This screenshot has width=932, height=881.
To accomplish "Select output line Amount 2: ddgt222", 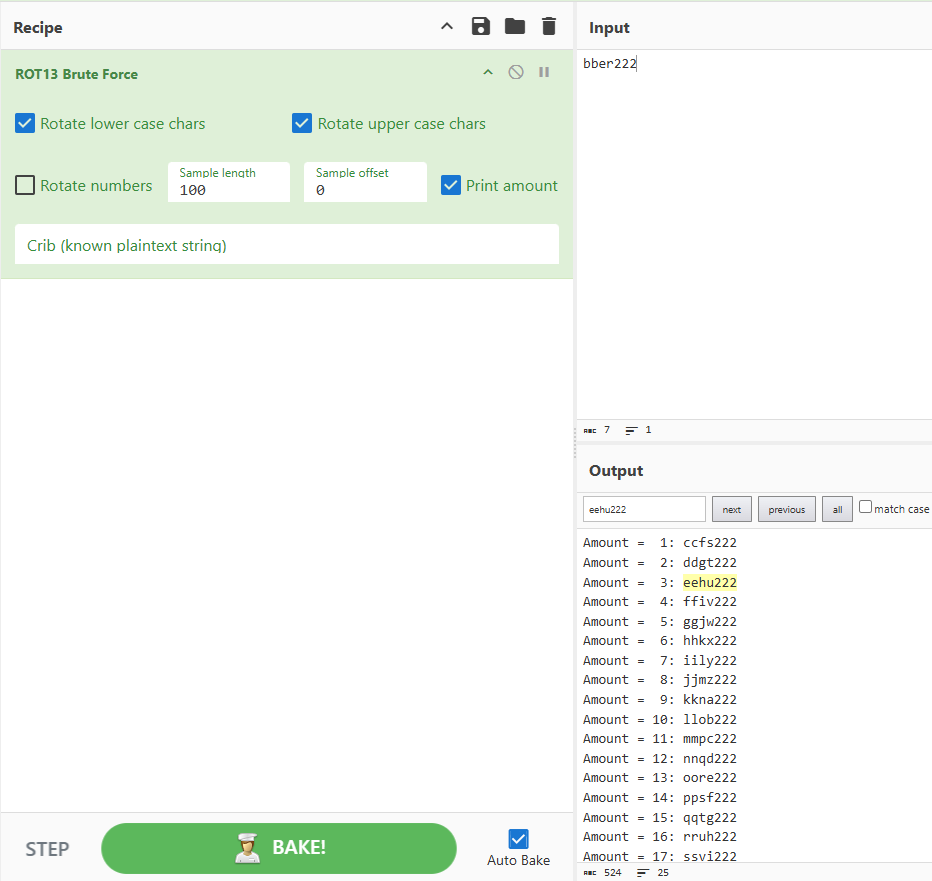I will [659, 562].
